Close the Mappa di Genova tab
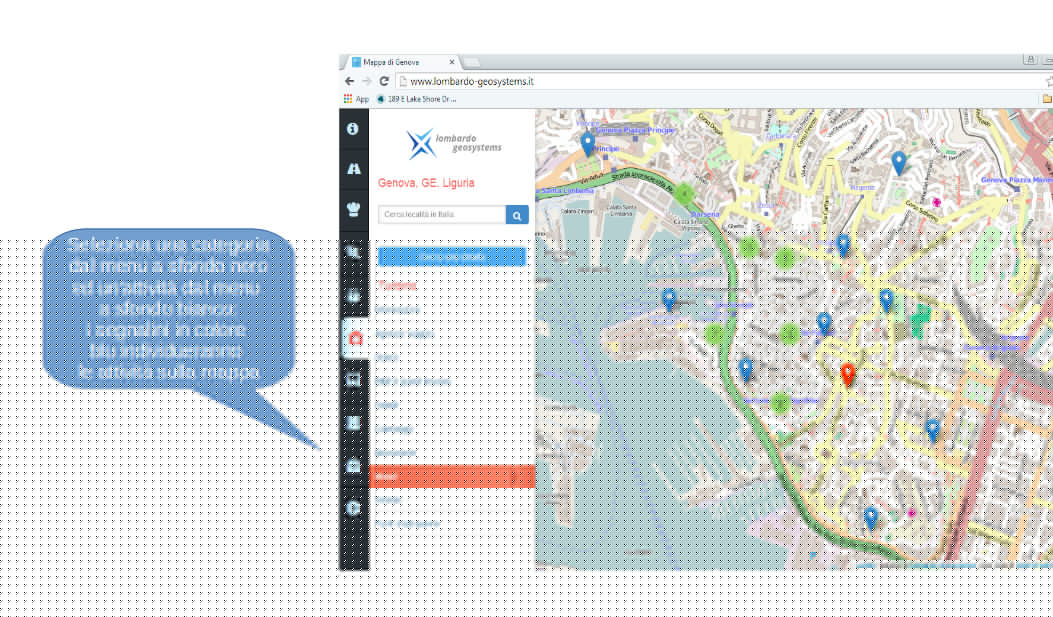The width and height of the screenshot is (1053, 617). click(452, 62)
